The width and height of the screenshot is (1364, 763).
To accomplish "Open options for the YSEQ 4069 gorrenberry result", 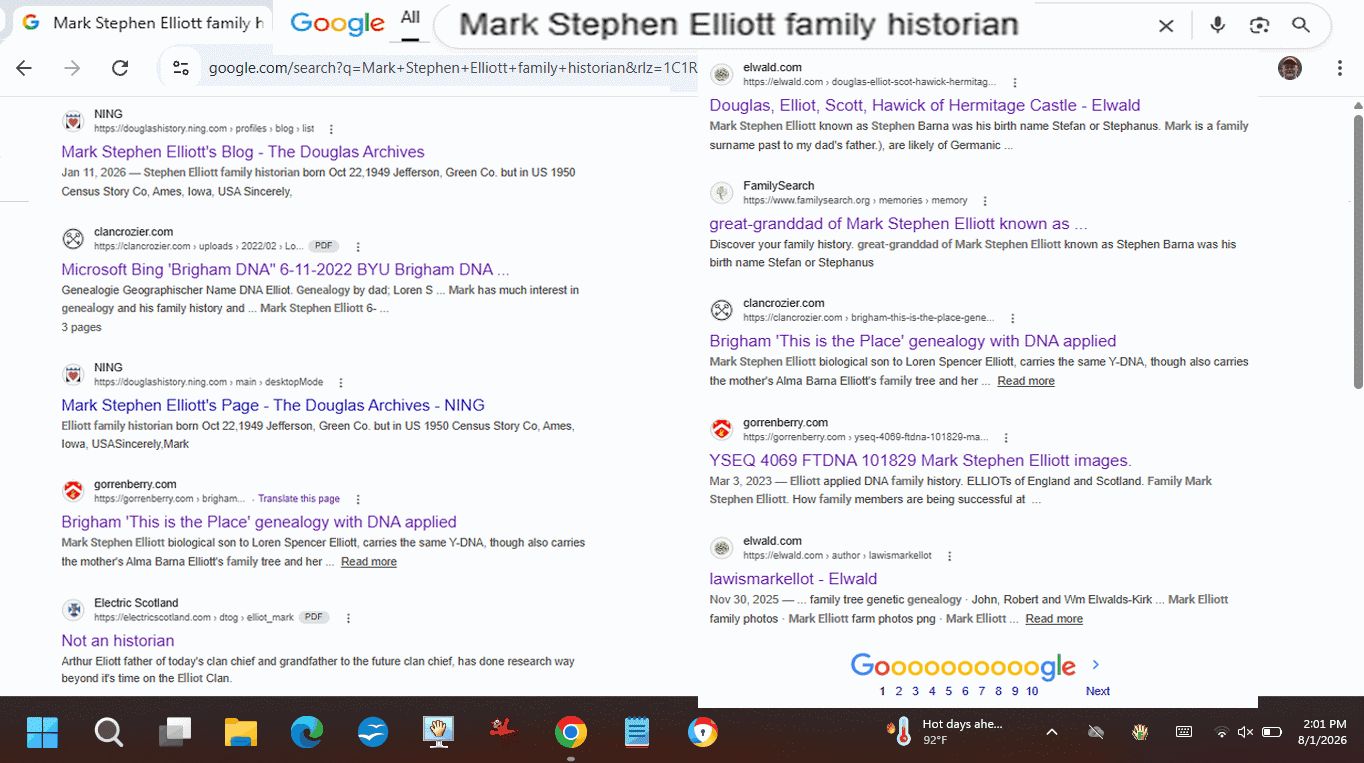I will click(x=1006, y=437).
